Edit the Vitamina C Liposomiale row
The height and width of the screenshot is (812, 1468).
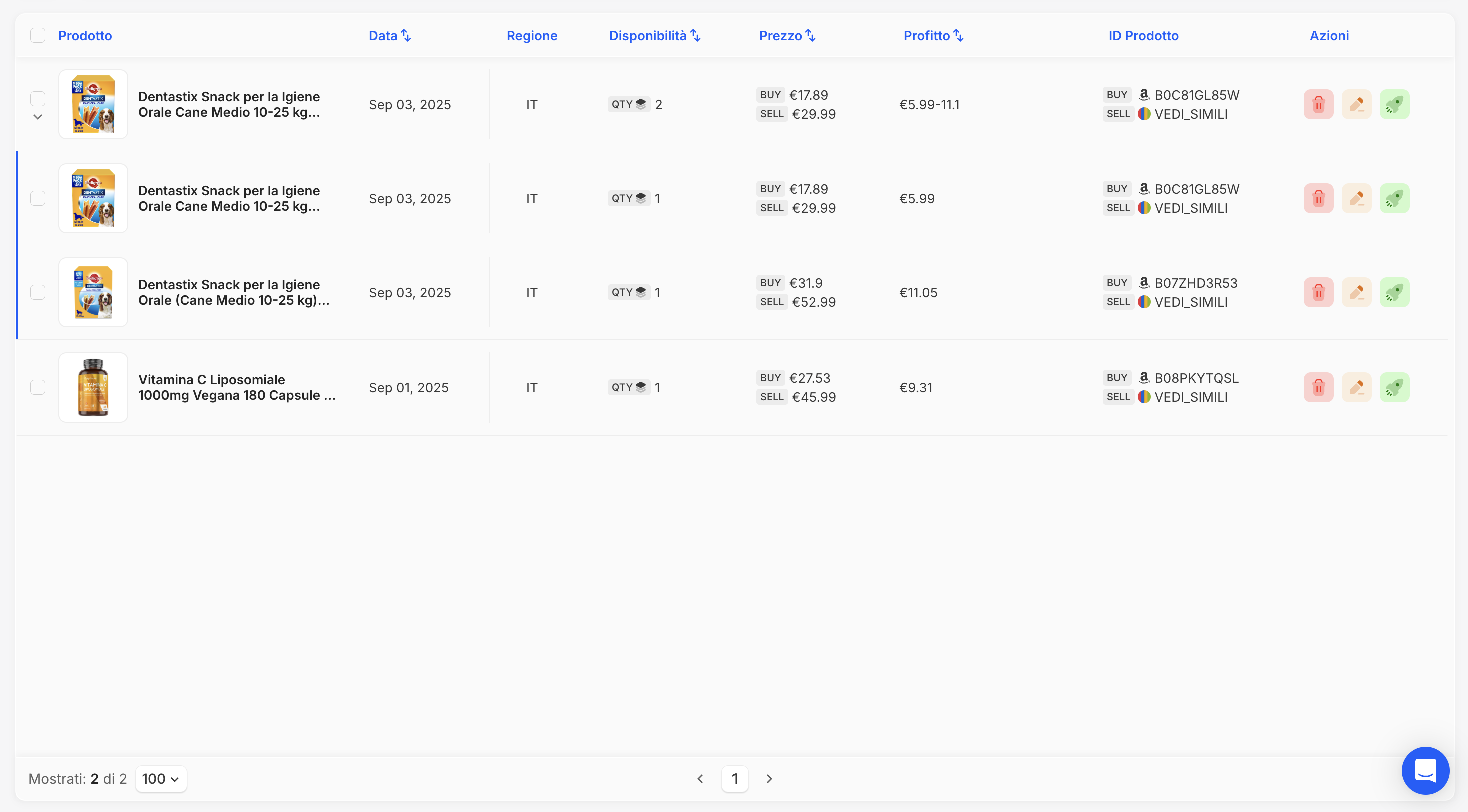click(1356, 387)
